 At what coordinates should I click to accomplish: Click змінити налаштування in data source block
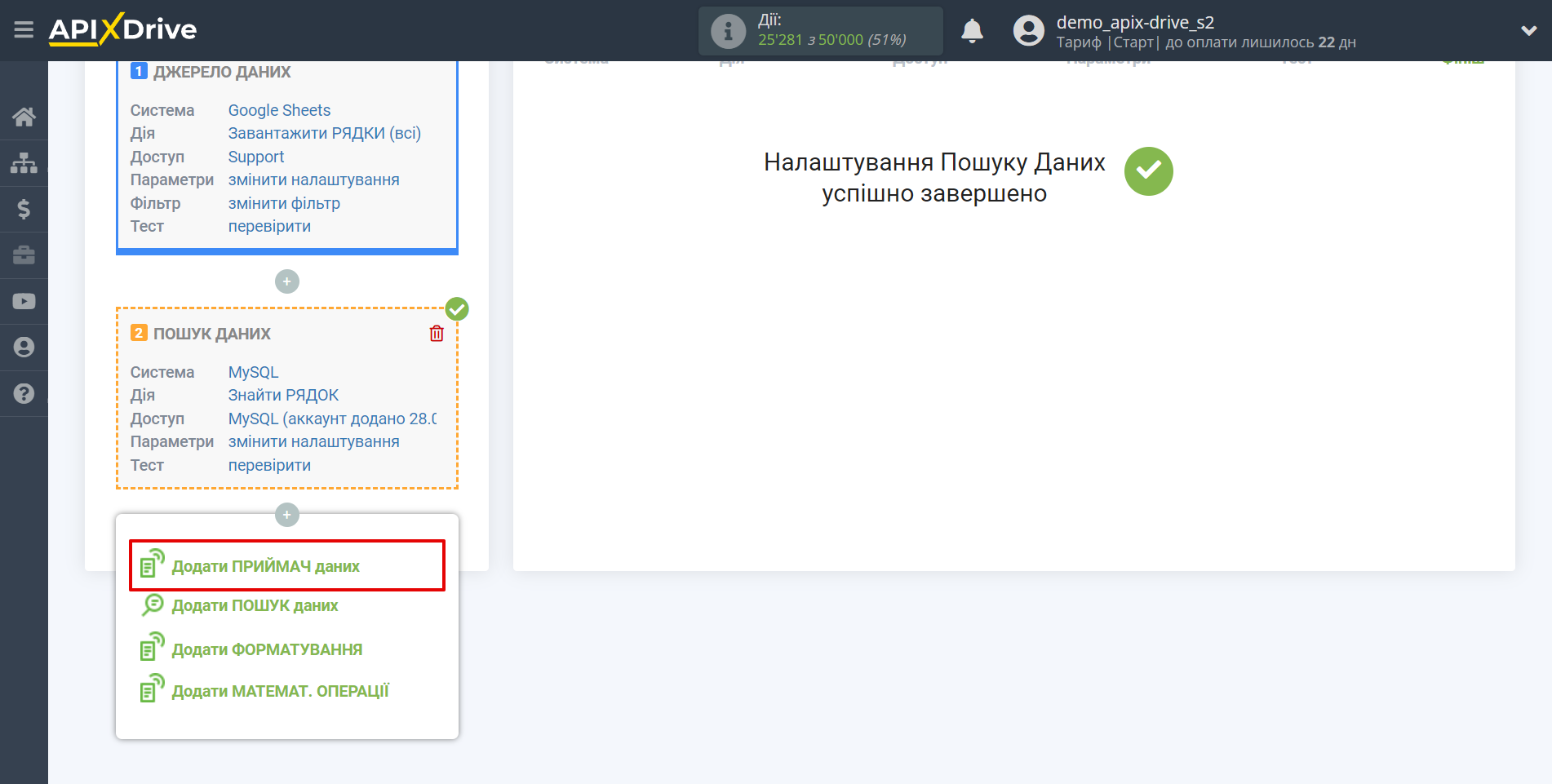(313, 179)
